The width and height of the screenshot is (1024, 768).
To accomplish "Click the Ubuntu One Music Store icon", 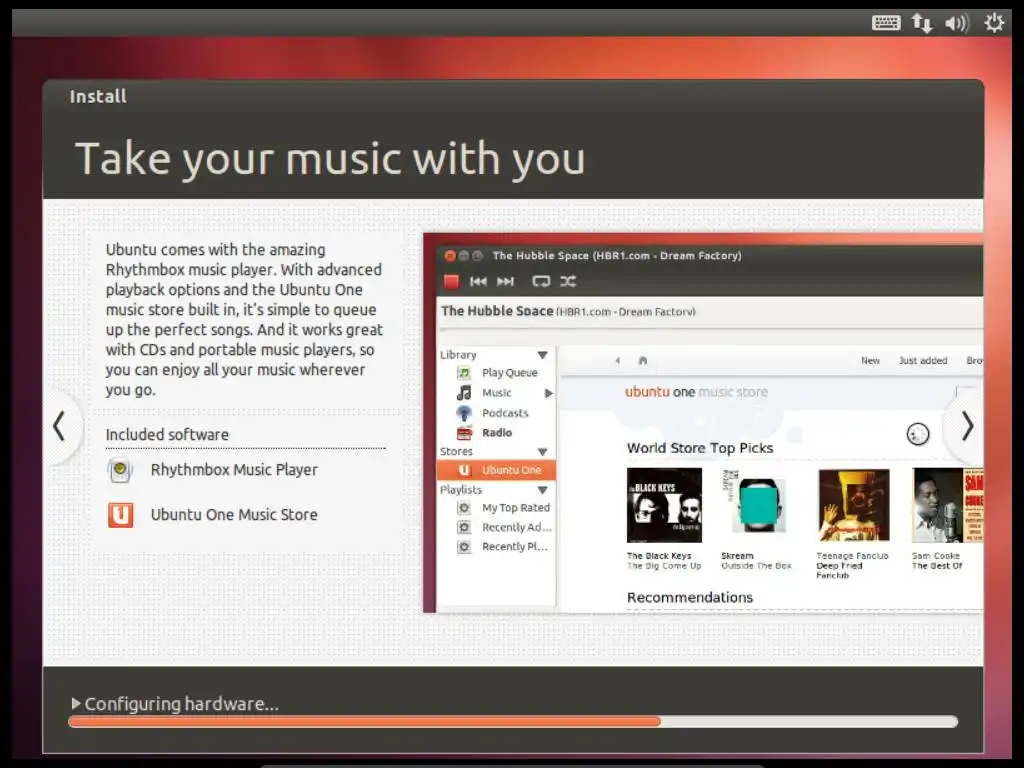I will click(x=121, y=515).
